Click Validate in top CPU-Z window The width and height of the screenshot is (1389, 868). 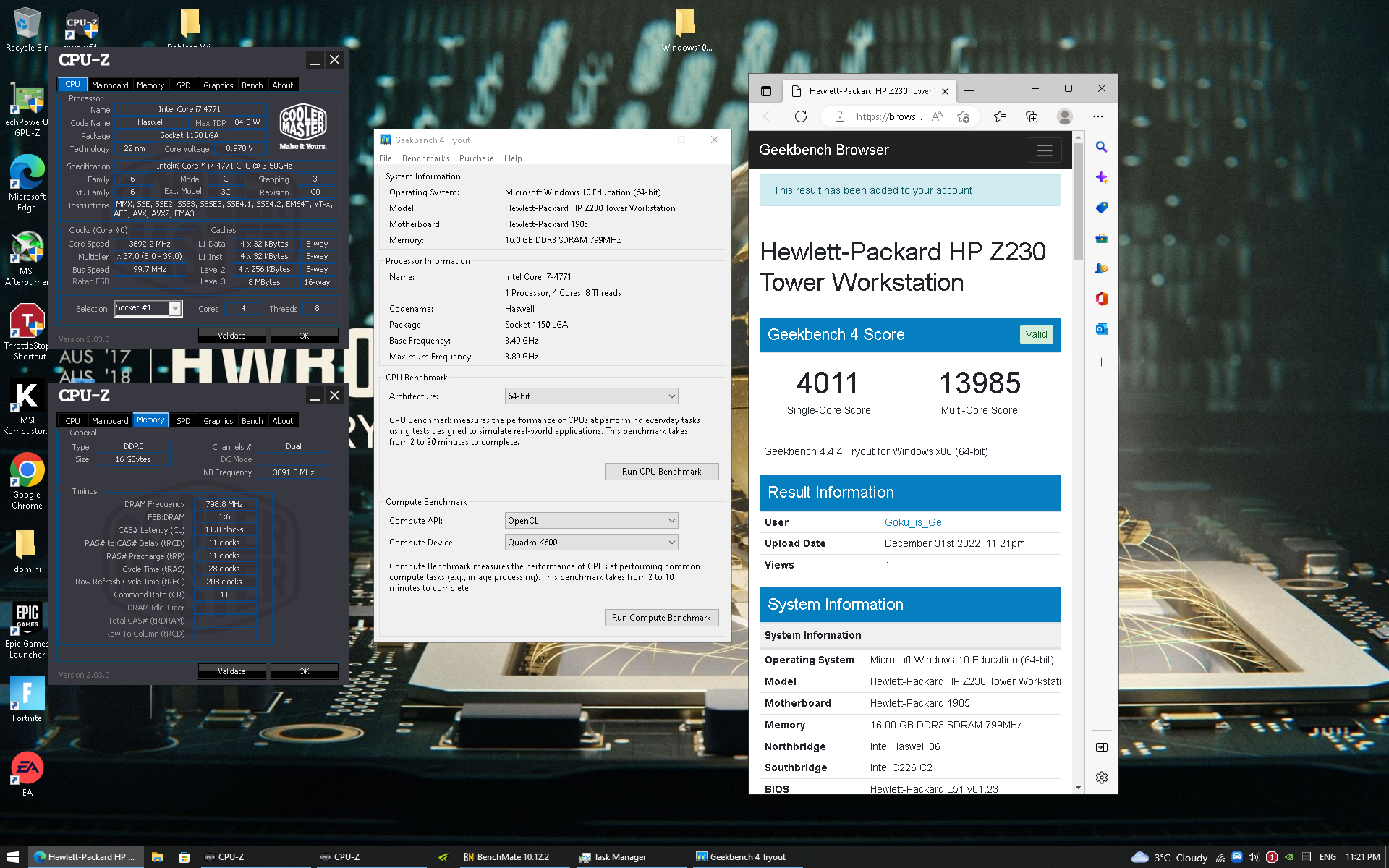pyautogui.click(x=231, y=336)
